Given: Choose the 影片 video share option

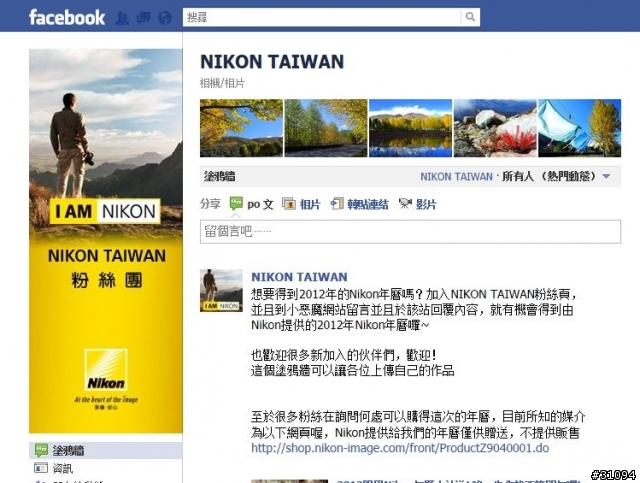Looking at the screenshot, I should tap(417, 204).
